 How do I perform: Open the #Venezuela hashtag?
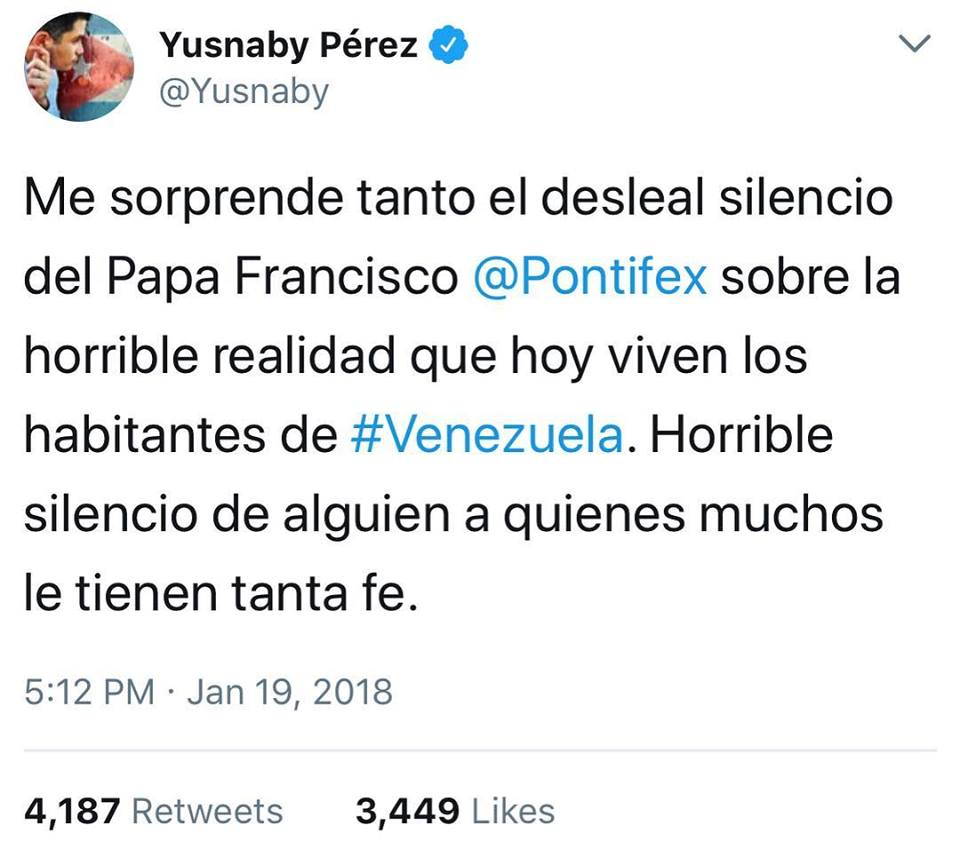(x=489, y=437)
